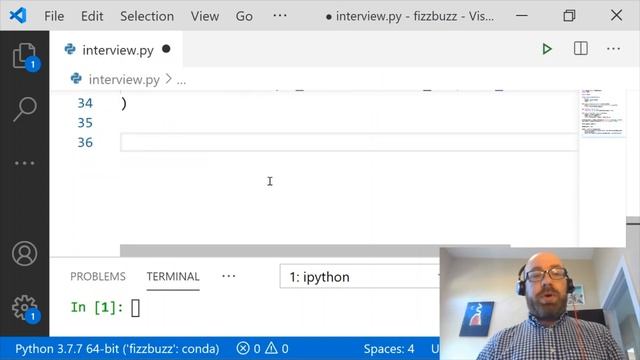640x360 pixels.
Task: Show hidden menu bar items via the ellipsis
Action: 280,16
